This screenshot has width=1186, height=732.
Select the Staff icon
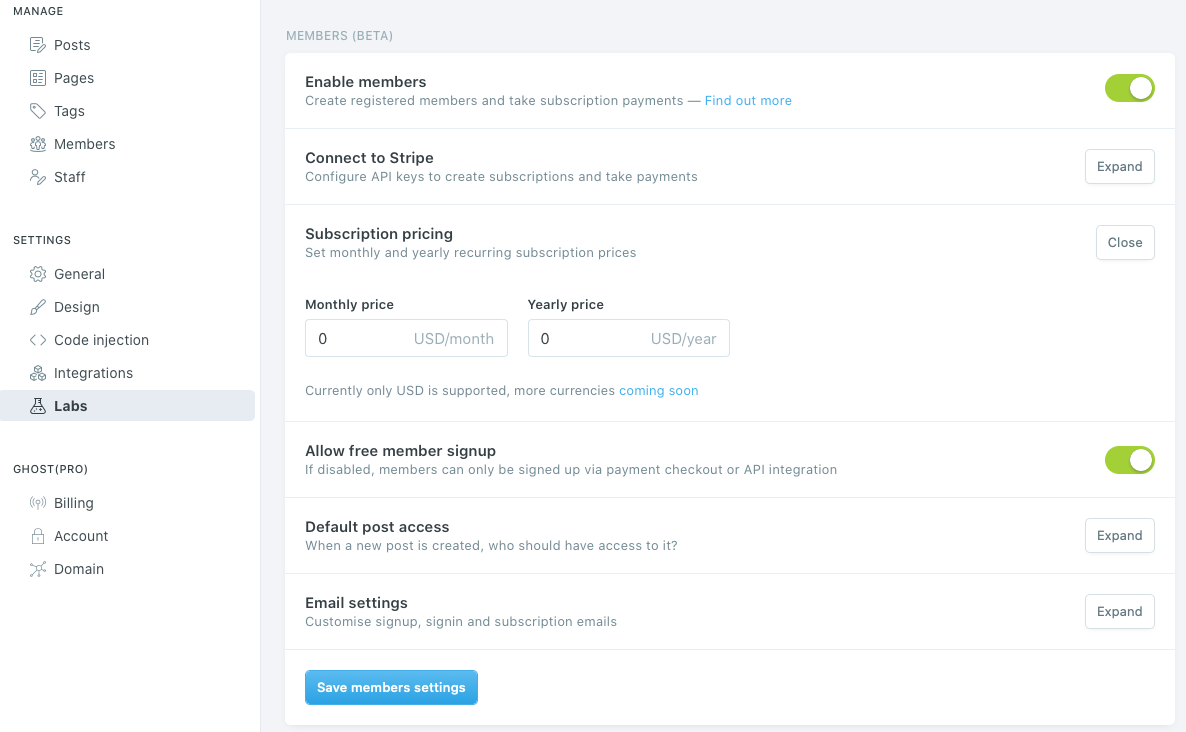point(36,177)
